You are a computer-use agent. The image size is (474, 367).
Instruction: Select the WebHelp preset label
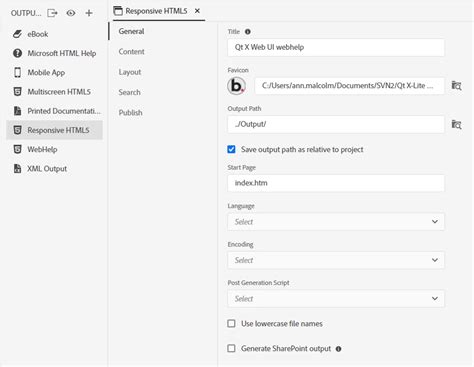42,149
